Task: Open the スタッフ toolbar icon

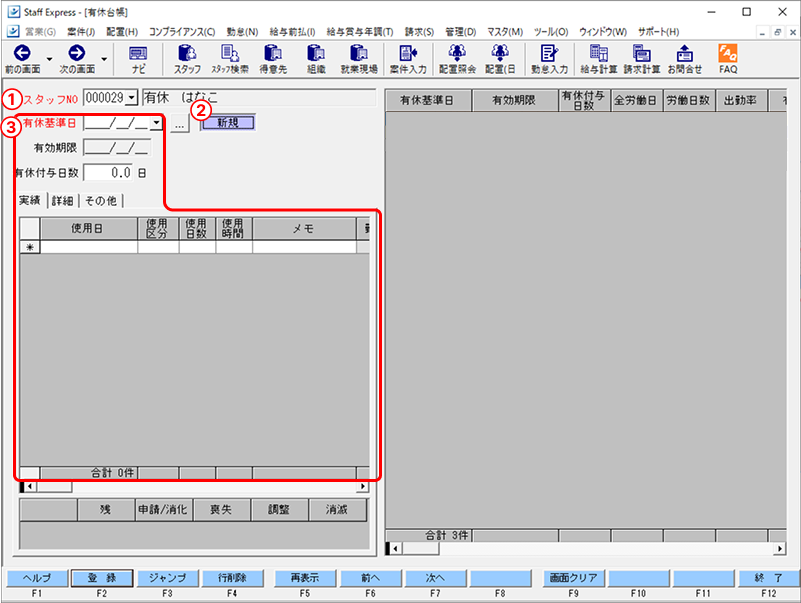Action: [187, 59]
